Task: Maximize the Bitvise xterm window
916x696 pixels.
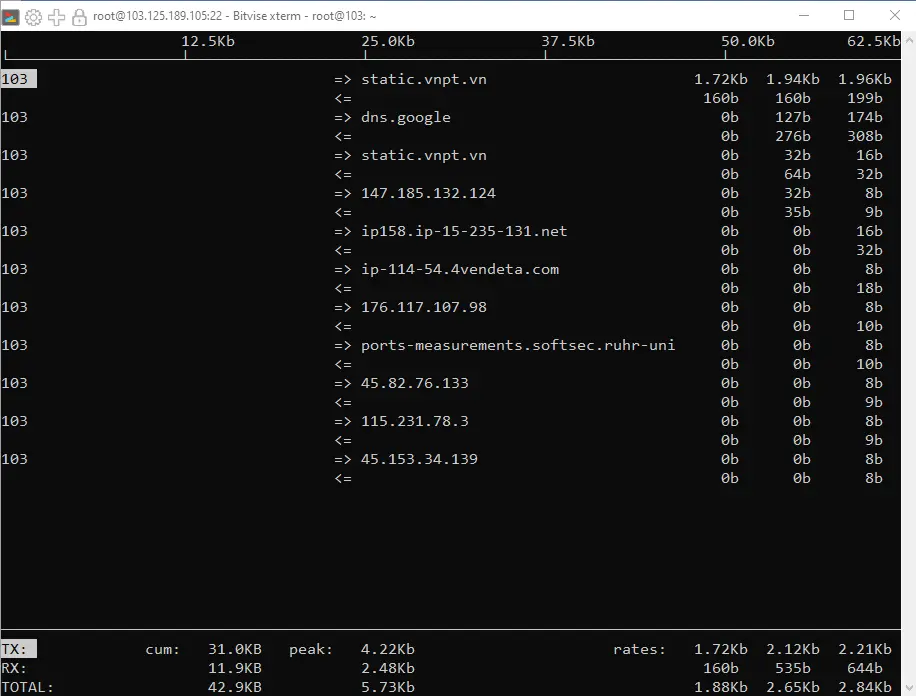Action: pos(849,15)
